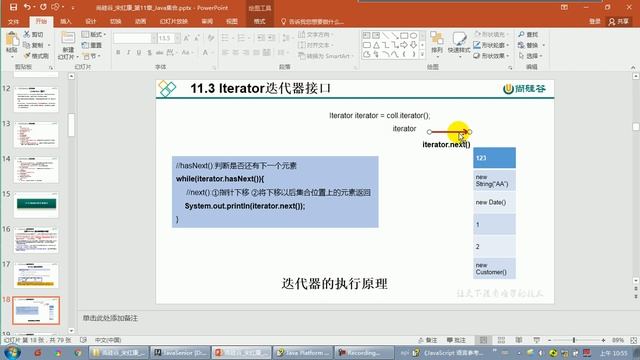
Task: Select the rectangle shape in the shapes gallery
Action: tap(404, 36)
